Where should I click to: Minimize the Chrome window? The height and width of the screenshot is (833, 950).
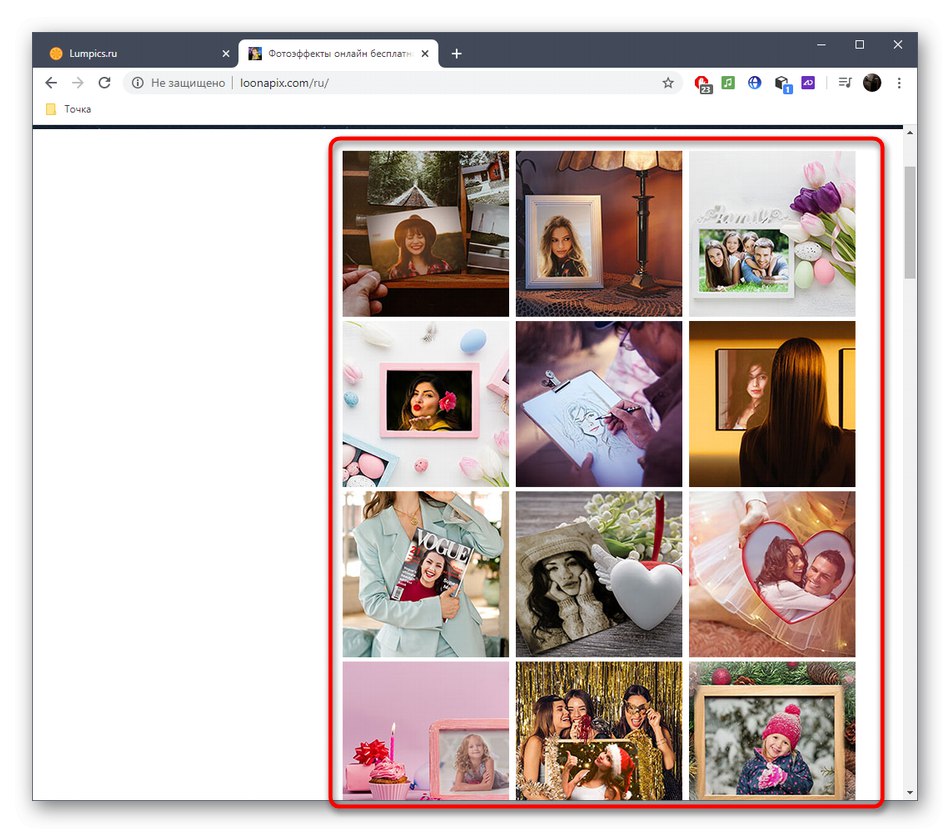pyautogui.click(x=821, y=45)
